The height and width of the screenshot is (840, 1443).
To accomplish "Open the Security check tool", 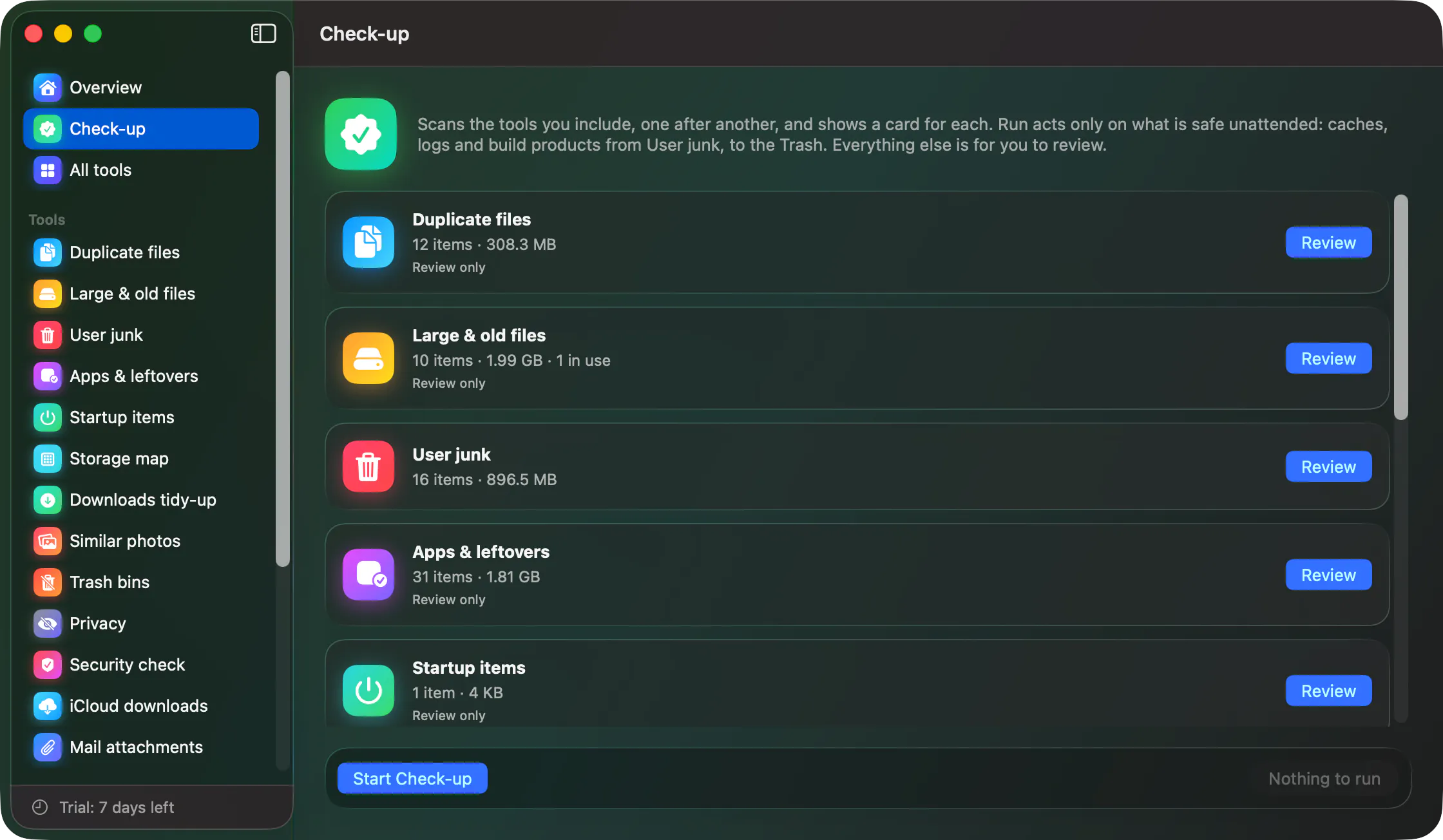I will point(141,665).
